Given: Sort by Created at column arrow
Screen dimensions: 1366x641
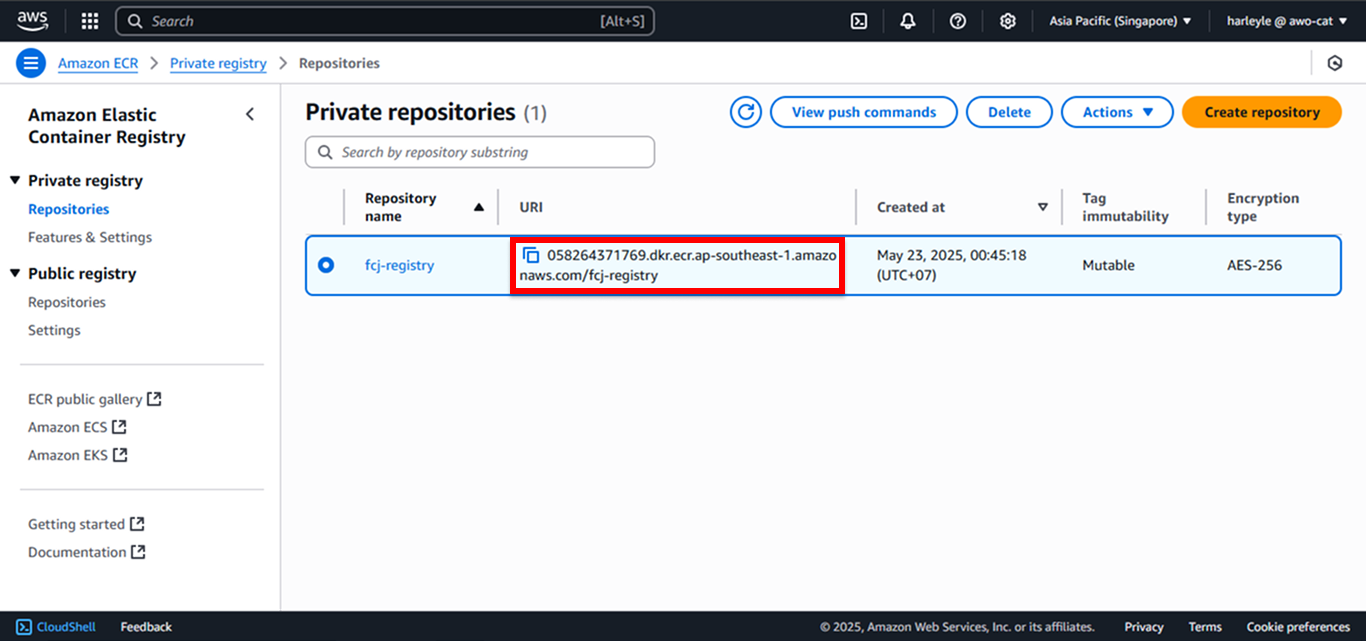Looking at the screenshot, I should click(x=1043, y=207).
